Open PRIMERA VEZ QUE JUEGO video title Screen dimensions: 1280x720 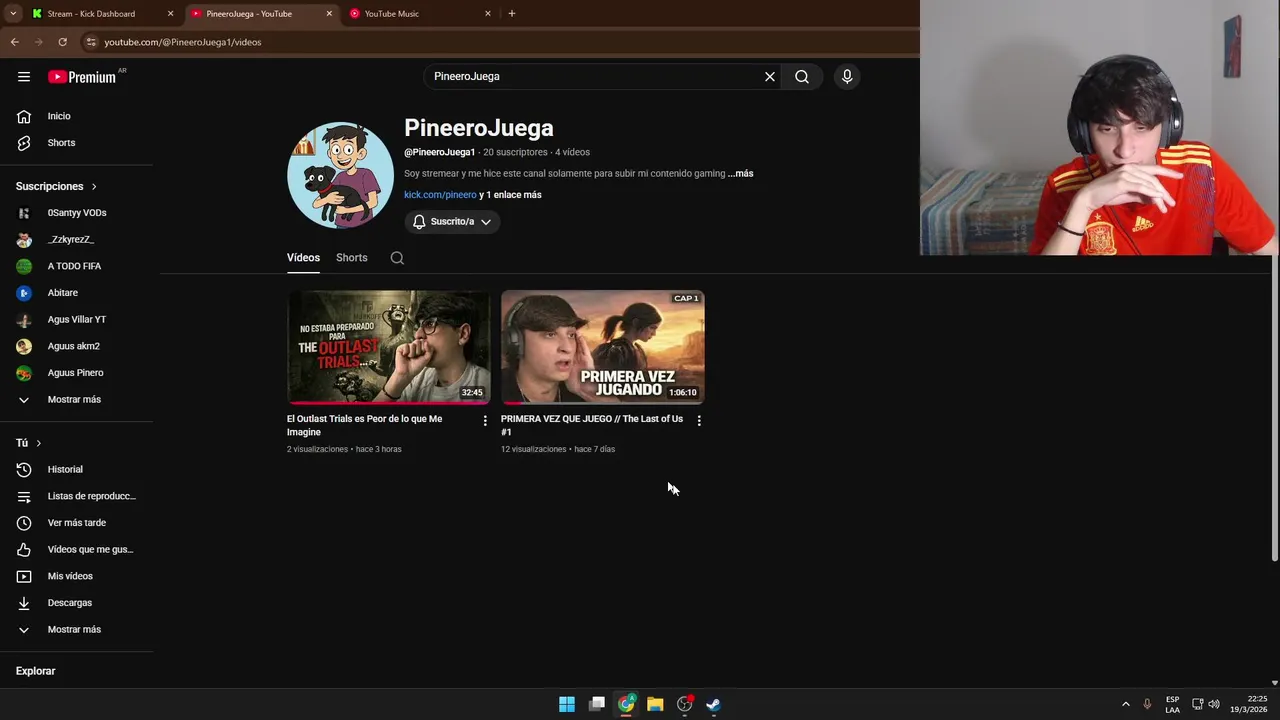pos(592,425)
